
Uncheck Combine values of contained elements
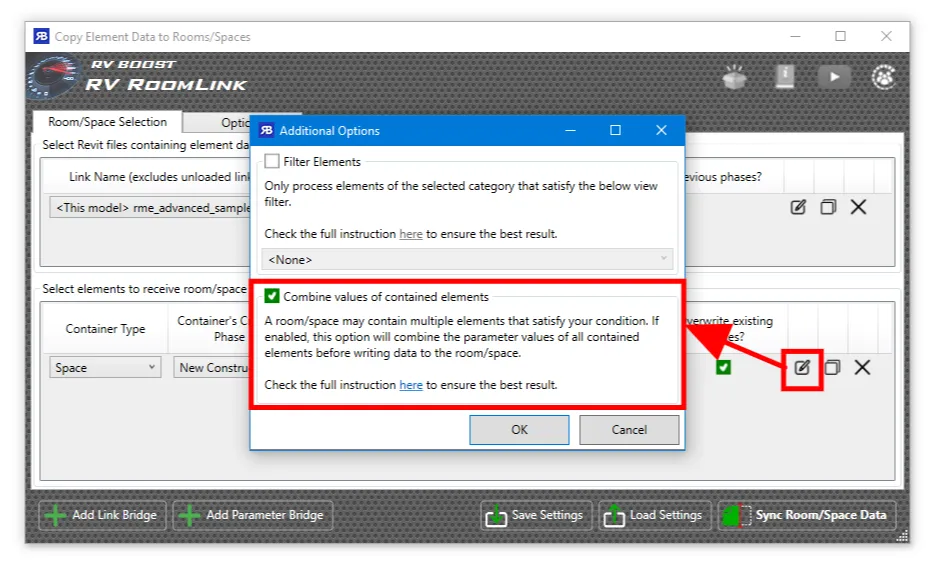click(272, 296)
